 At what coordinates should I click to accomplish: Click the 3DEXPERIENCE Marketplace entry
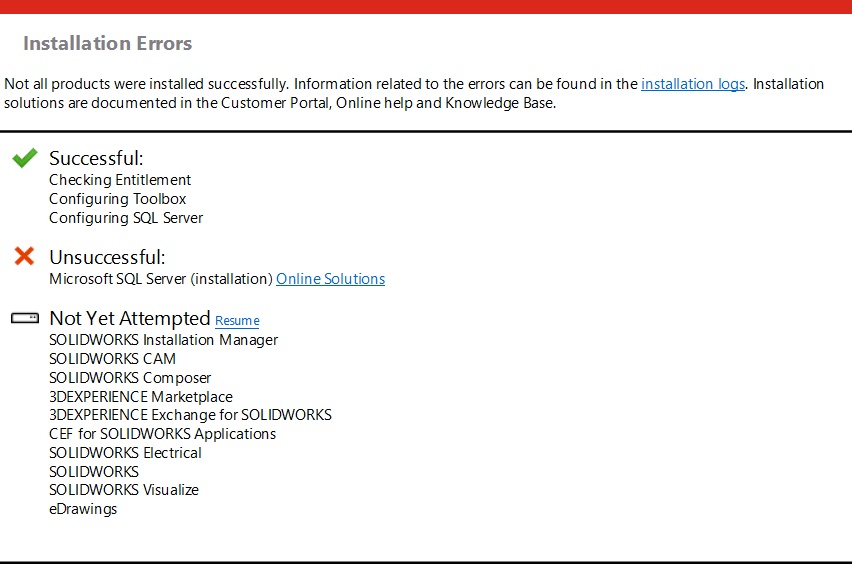141,397
